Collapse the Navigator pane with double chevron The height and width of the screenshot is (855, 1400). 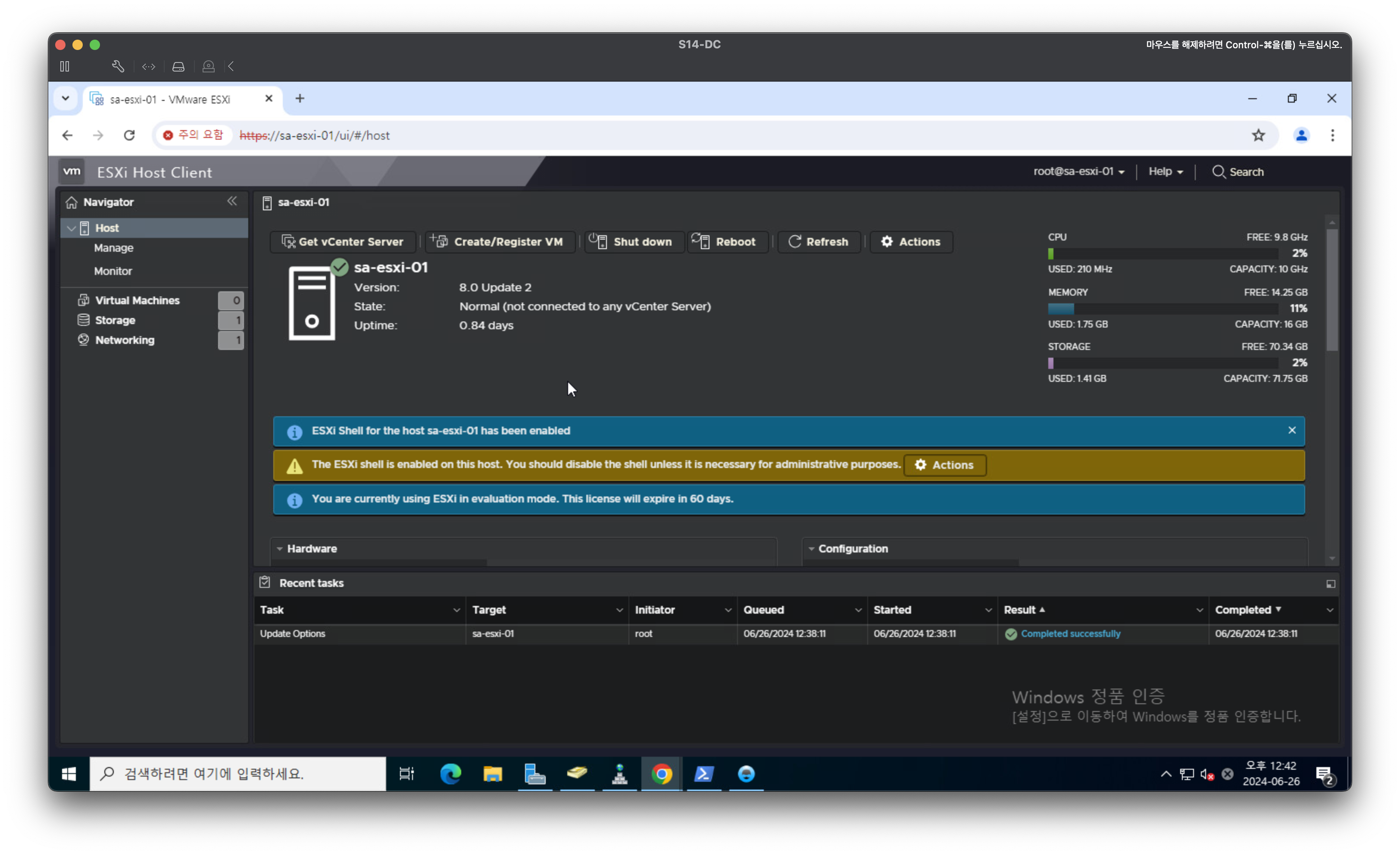point(232,201)
